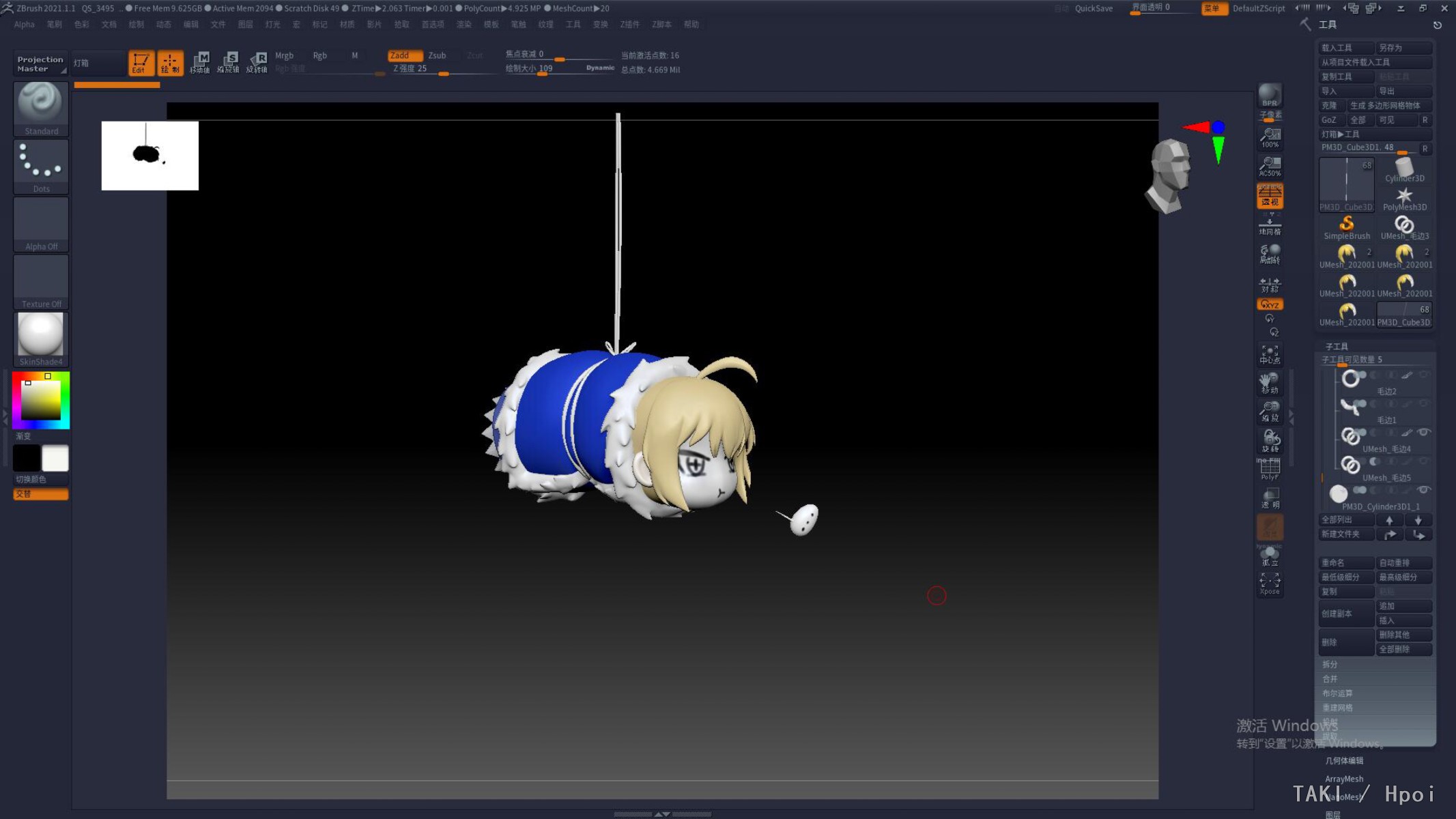Toggle the 对称 local symmetry button
1456x819 pixels.
coord(1270,284)
